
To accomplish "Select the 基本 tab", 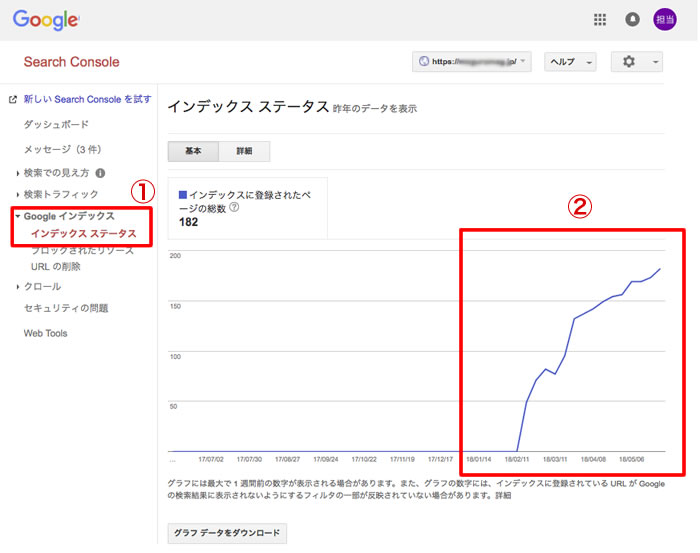I will click(193, 151).
